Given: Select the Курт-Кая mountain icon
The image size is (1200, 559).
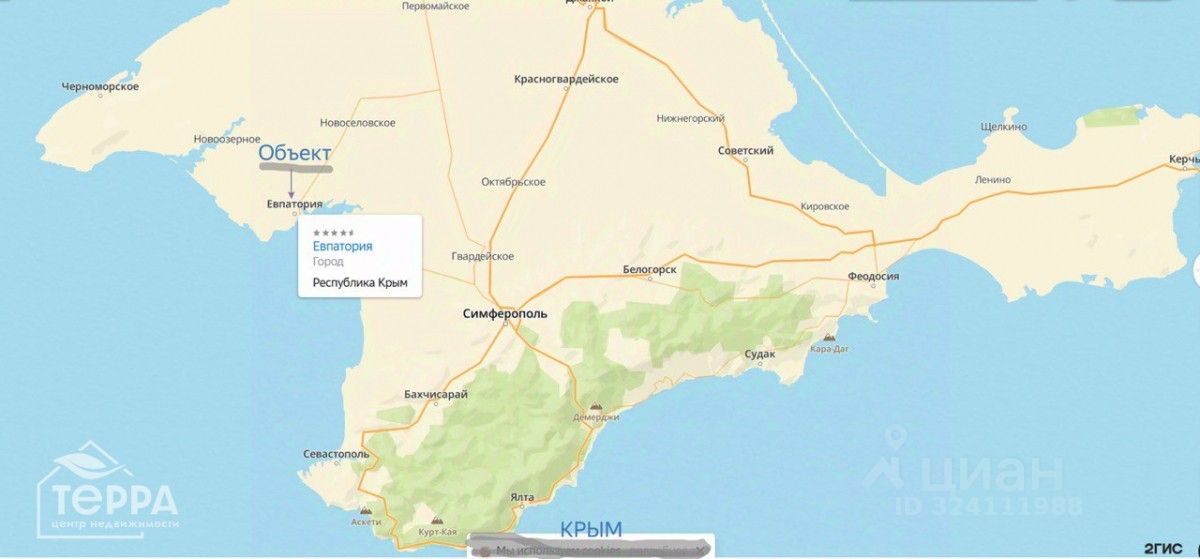Looking at the screenshot, I should pyautogui.click(x=437, y=521).
